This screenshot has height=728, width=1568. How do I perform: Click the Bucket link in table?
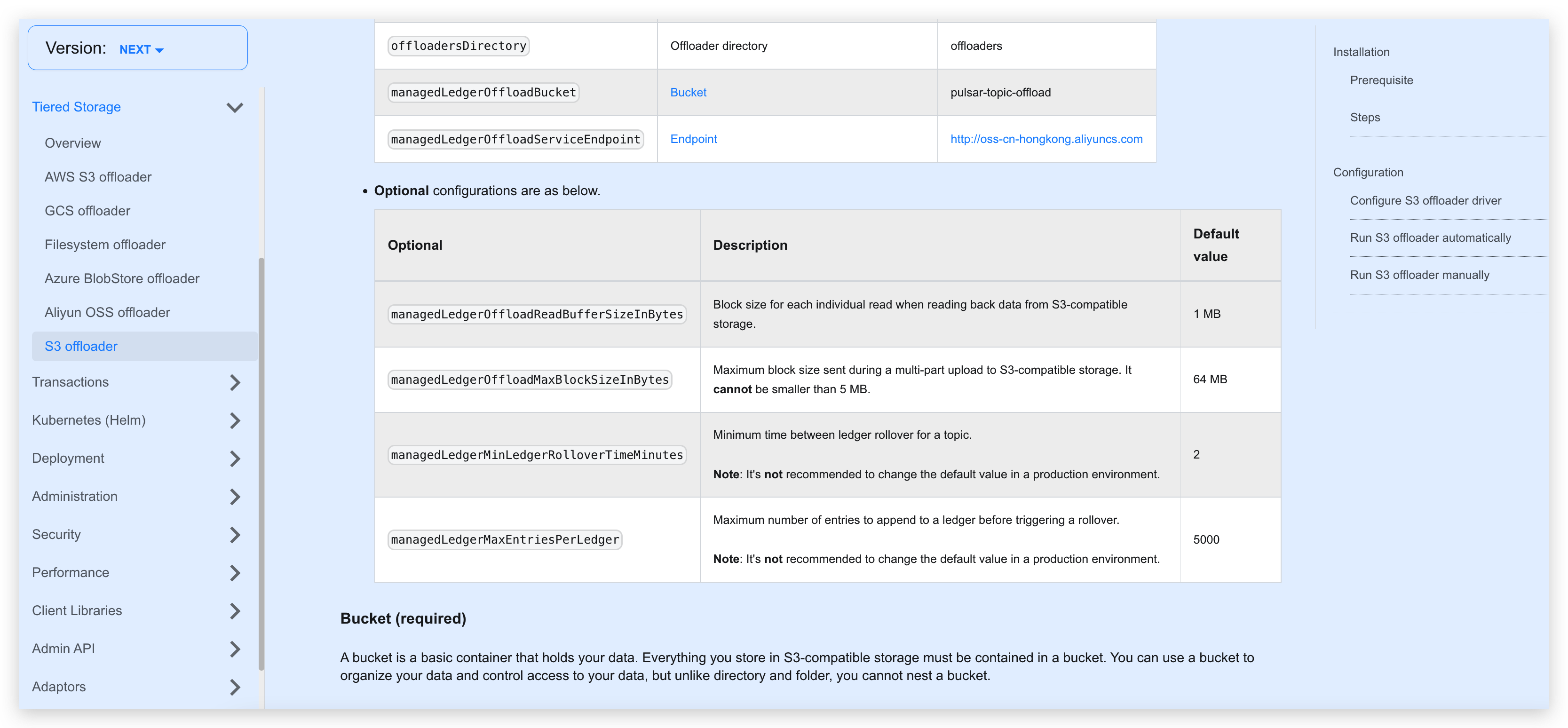click(688, 93)
